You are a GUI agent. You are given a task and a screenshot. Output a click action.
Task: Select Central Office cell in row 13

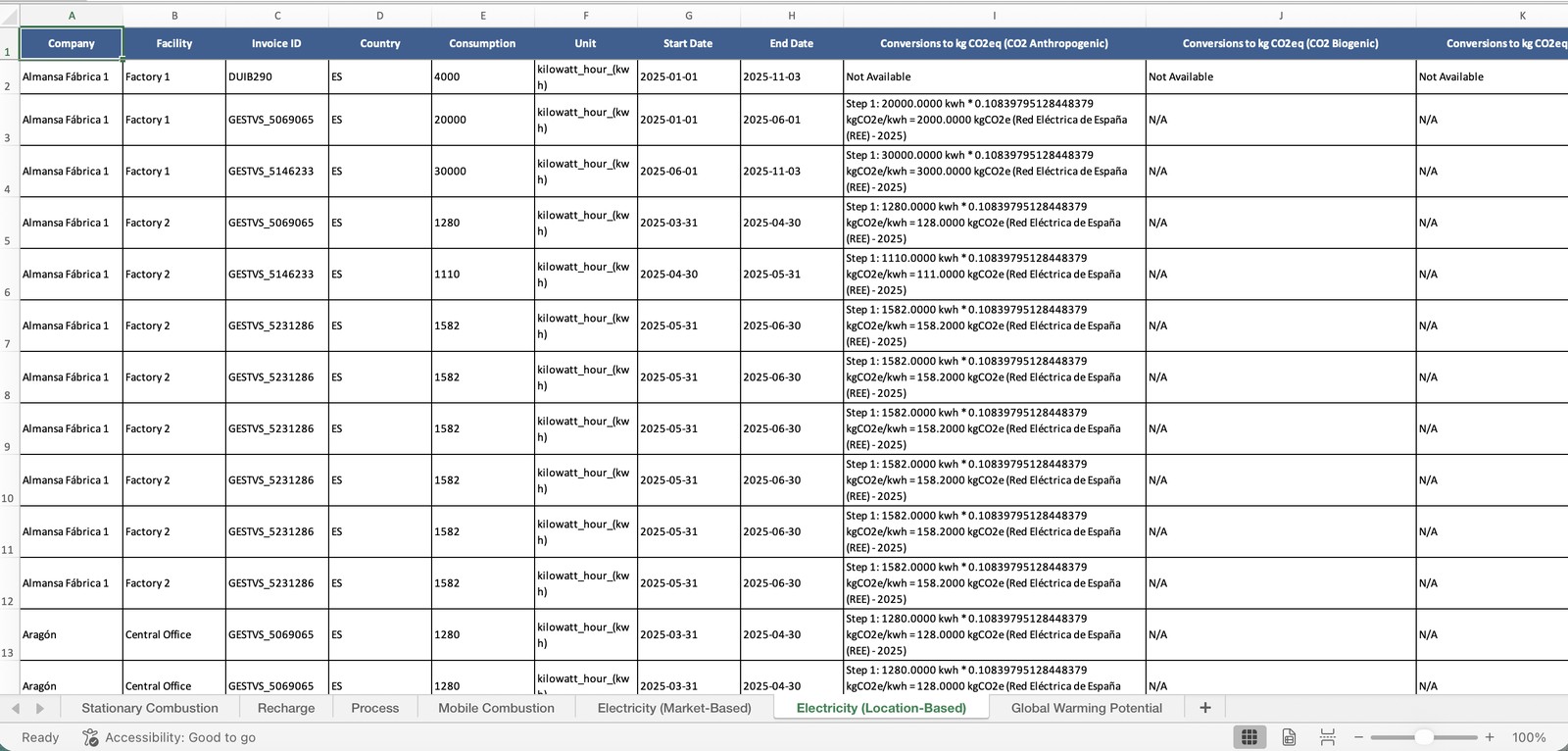point(174,634)
